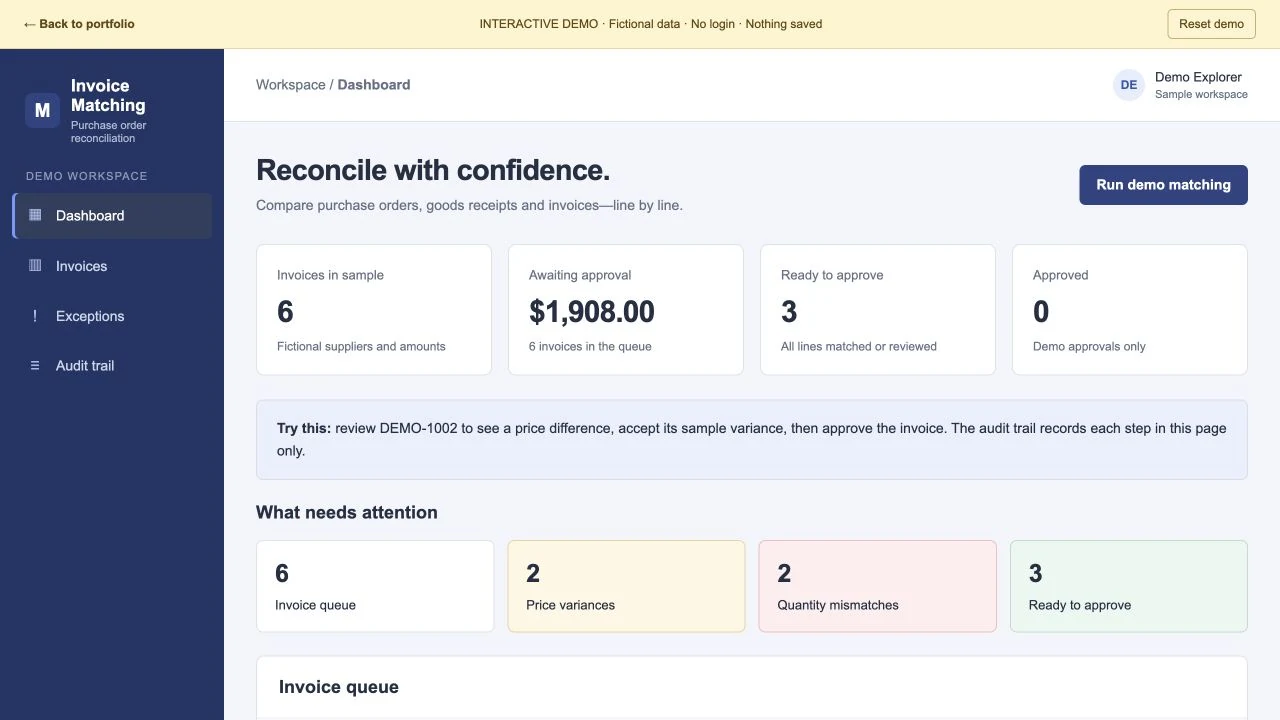This screenshot has height=720, width=1280.
Task: Select the Approved stat card
Action: pos(1130,310)
